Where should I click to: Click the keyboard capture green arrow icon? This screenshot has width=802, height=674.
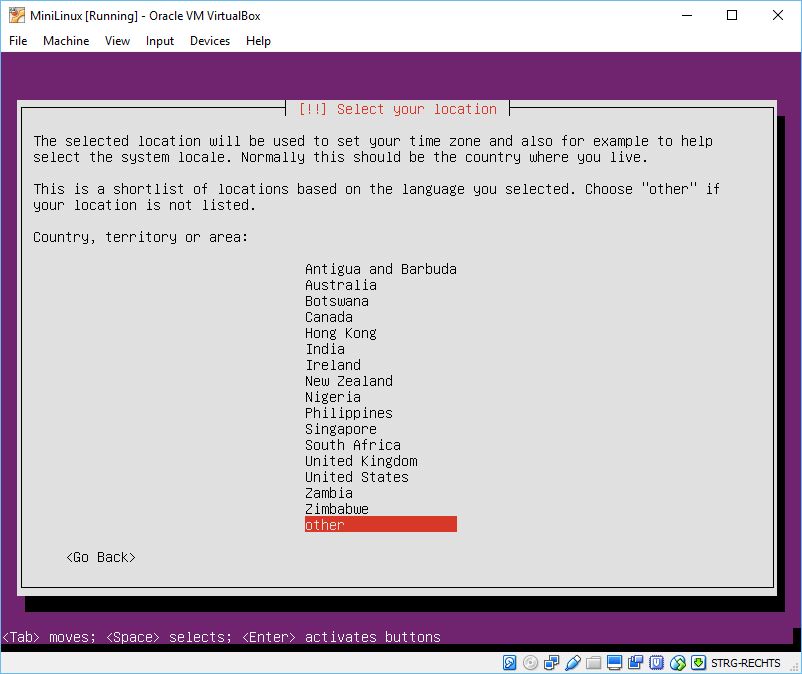[x=699, y=662]
